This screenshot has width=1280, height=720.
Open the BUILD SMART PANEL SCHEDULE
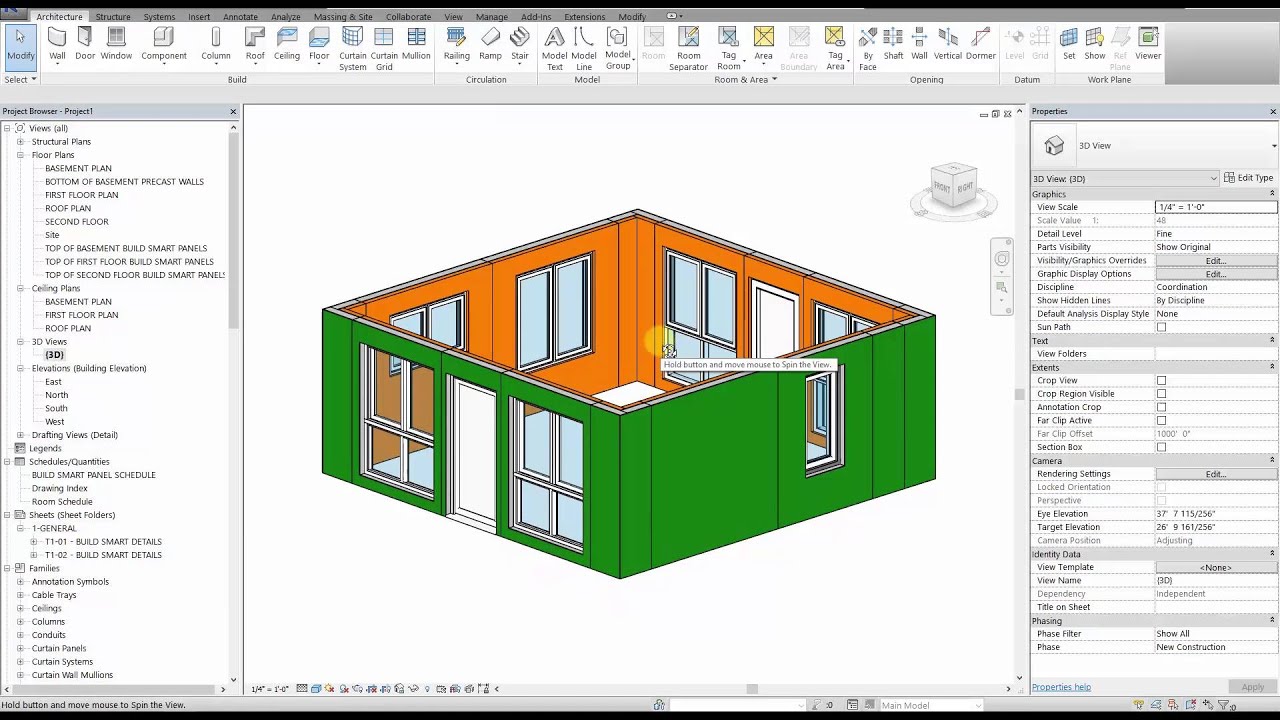94,475
